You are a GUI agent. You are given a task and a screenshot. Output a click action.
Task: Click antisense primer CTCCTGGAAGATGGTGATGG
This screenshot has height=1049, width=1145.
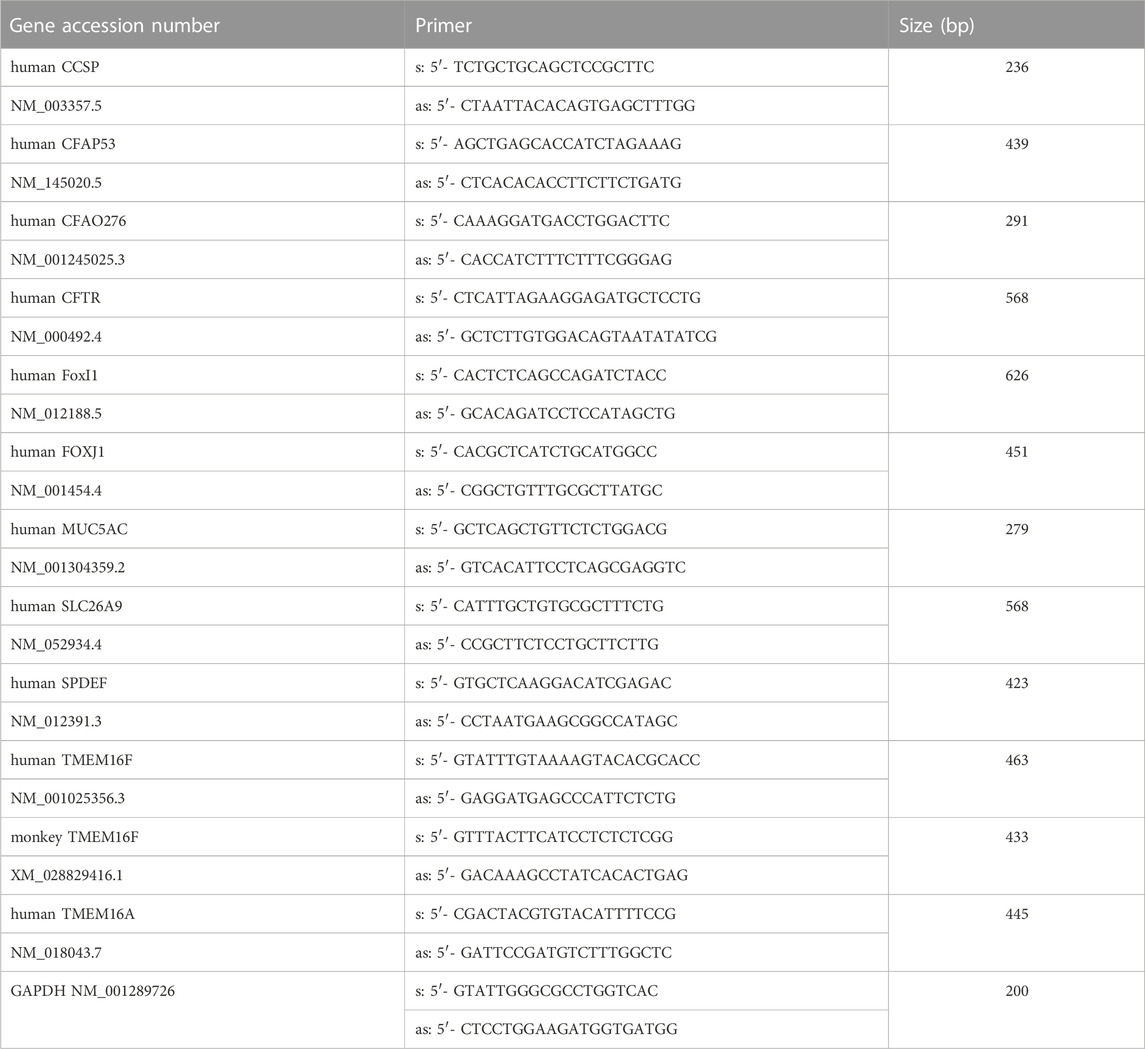pyautogui.click(x=569, y=1029)
